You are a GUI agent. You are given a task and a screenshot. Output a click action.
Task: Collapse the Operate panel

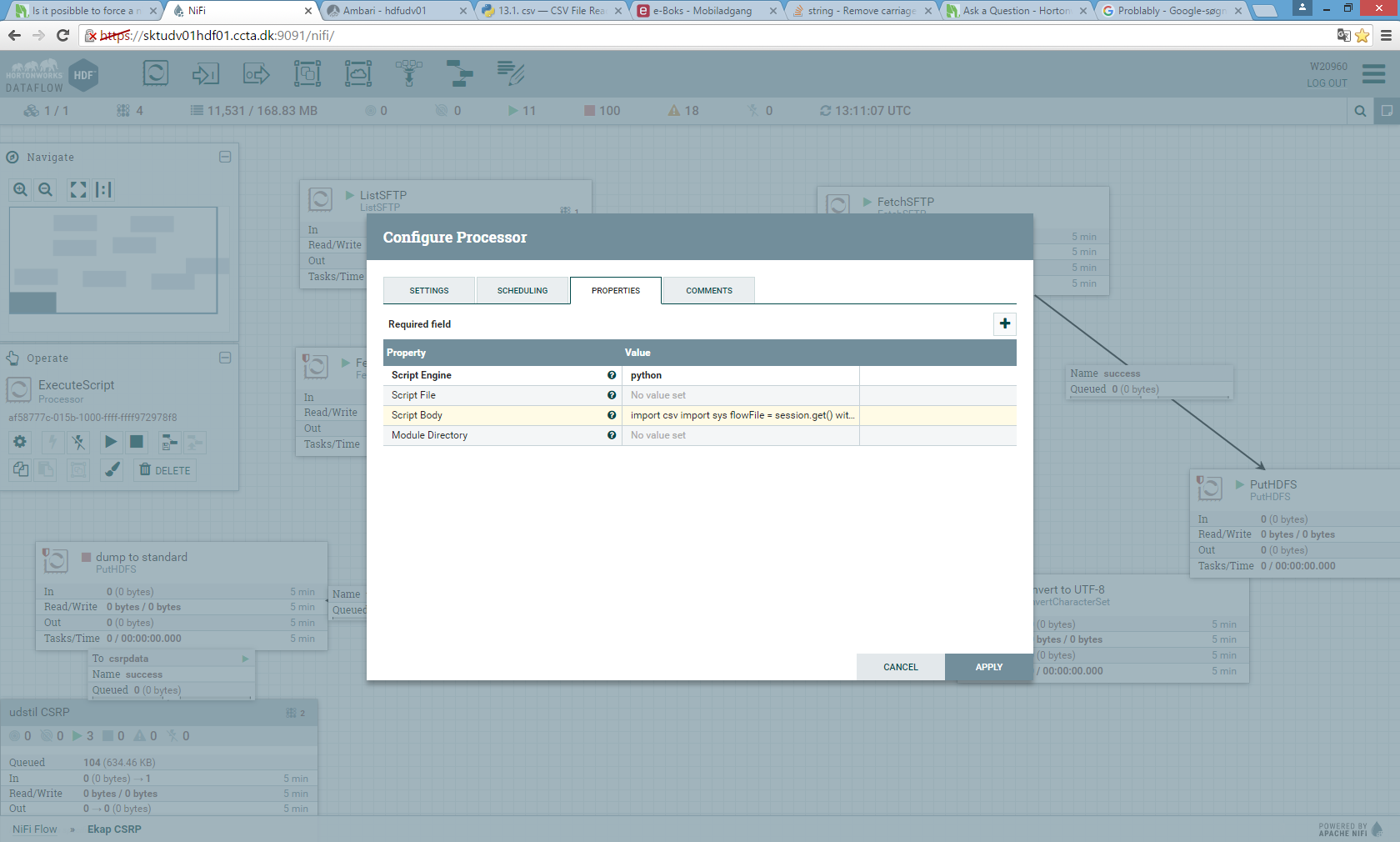[224, 358]
